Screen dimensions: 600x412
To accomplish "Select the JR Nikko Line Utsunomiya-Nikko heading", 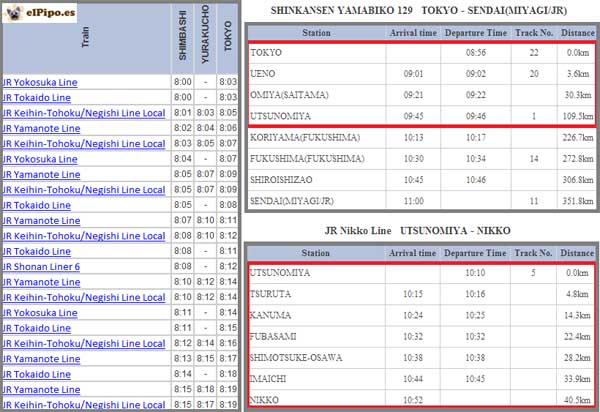I will point(417,231).
